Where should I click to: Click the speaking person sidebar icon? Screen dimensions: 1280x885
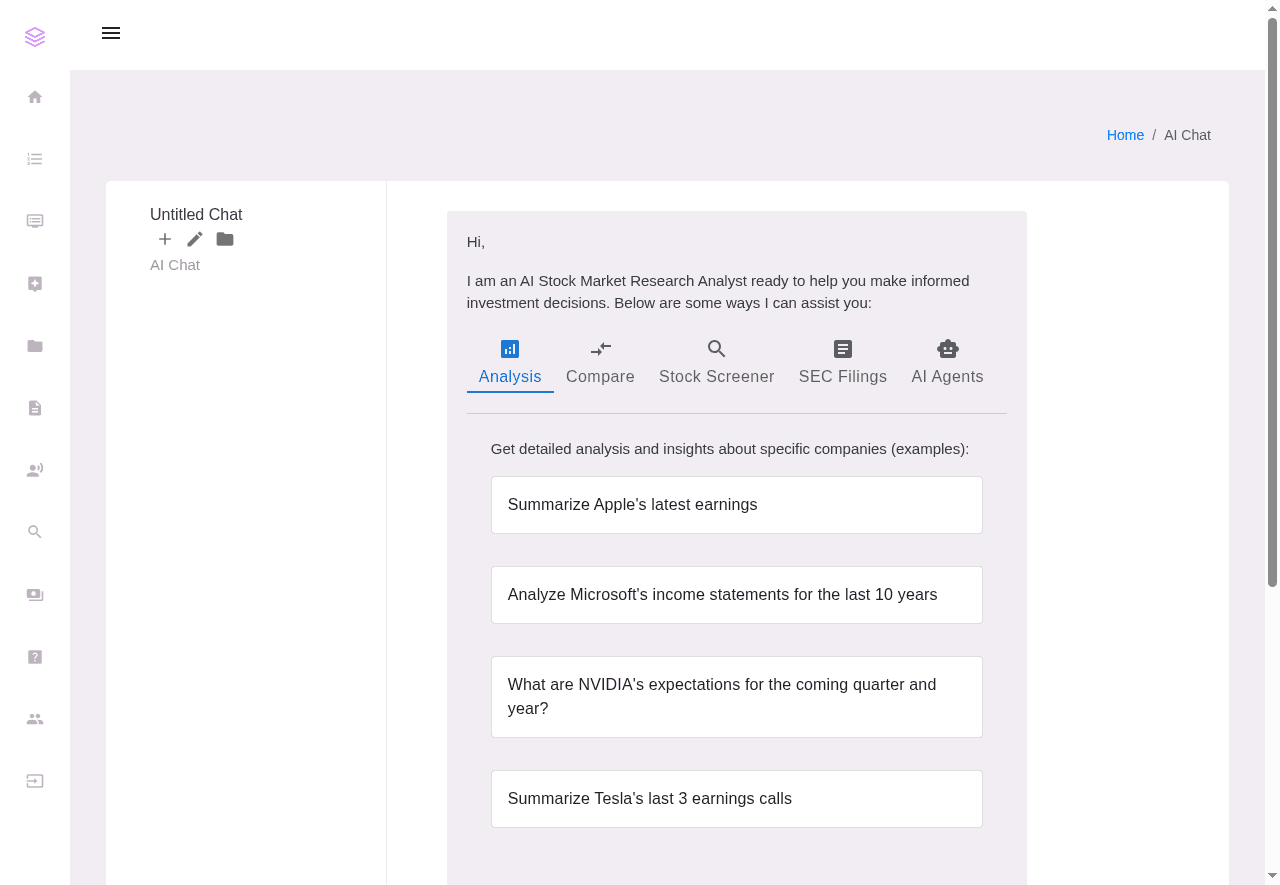click(x=35, y=470)
